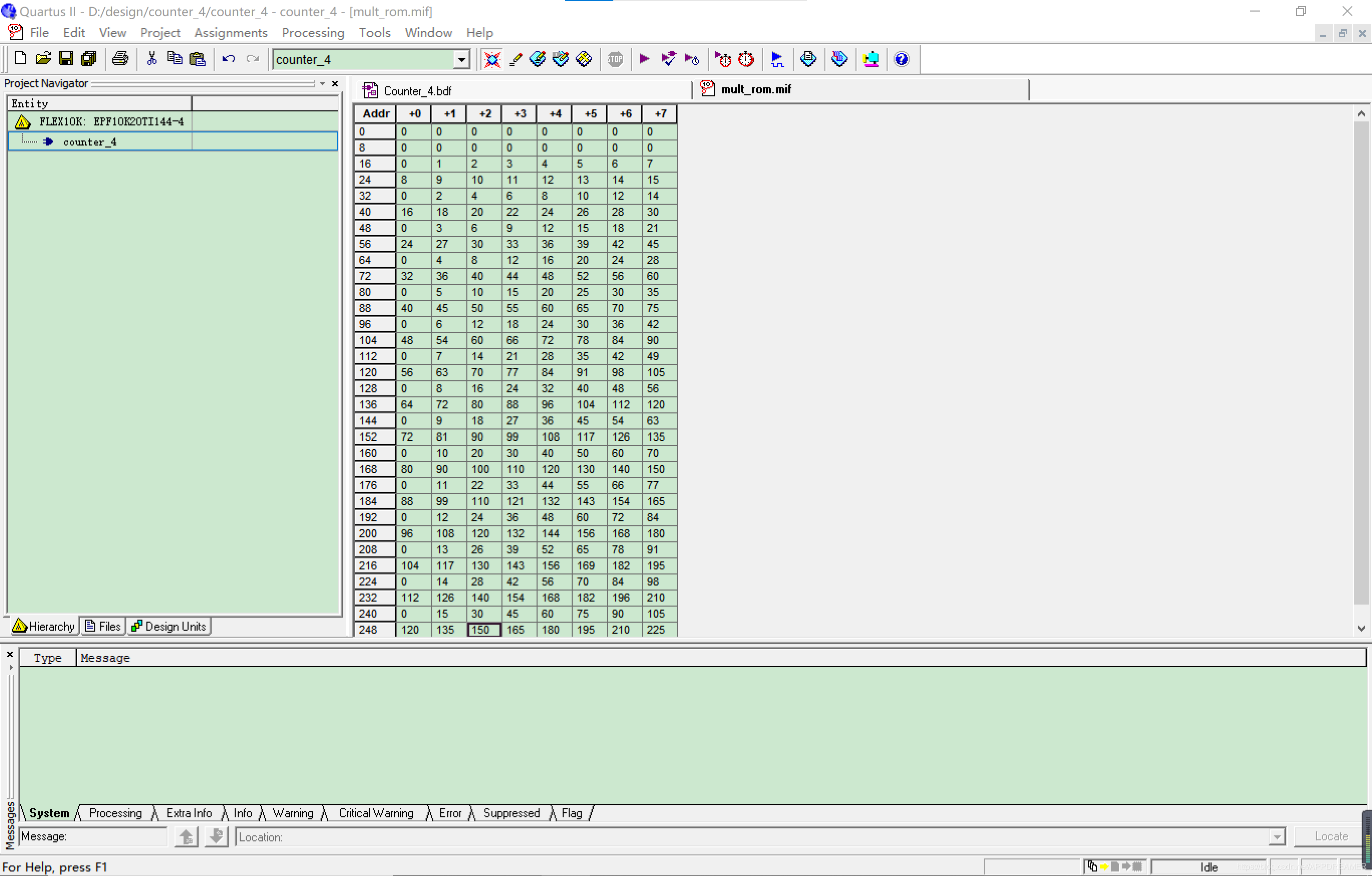This screenshot has height=876, width=1372.
Task: Open the counter_4 project dropdown arrow
Action: click(461, 59)
